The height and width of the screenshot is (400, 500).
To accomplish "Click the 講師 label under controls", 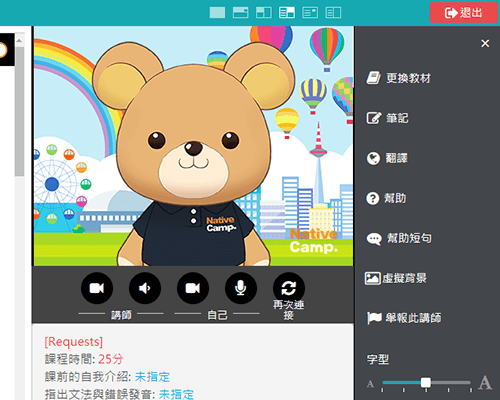I will click(x=121, y=315).
